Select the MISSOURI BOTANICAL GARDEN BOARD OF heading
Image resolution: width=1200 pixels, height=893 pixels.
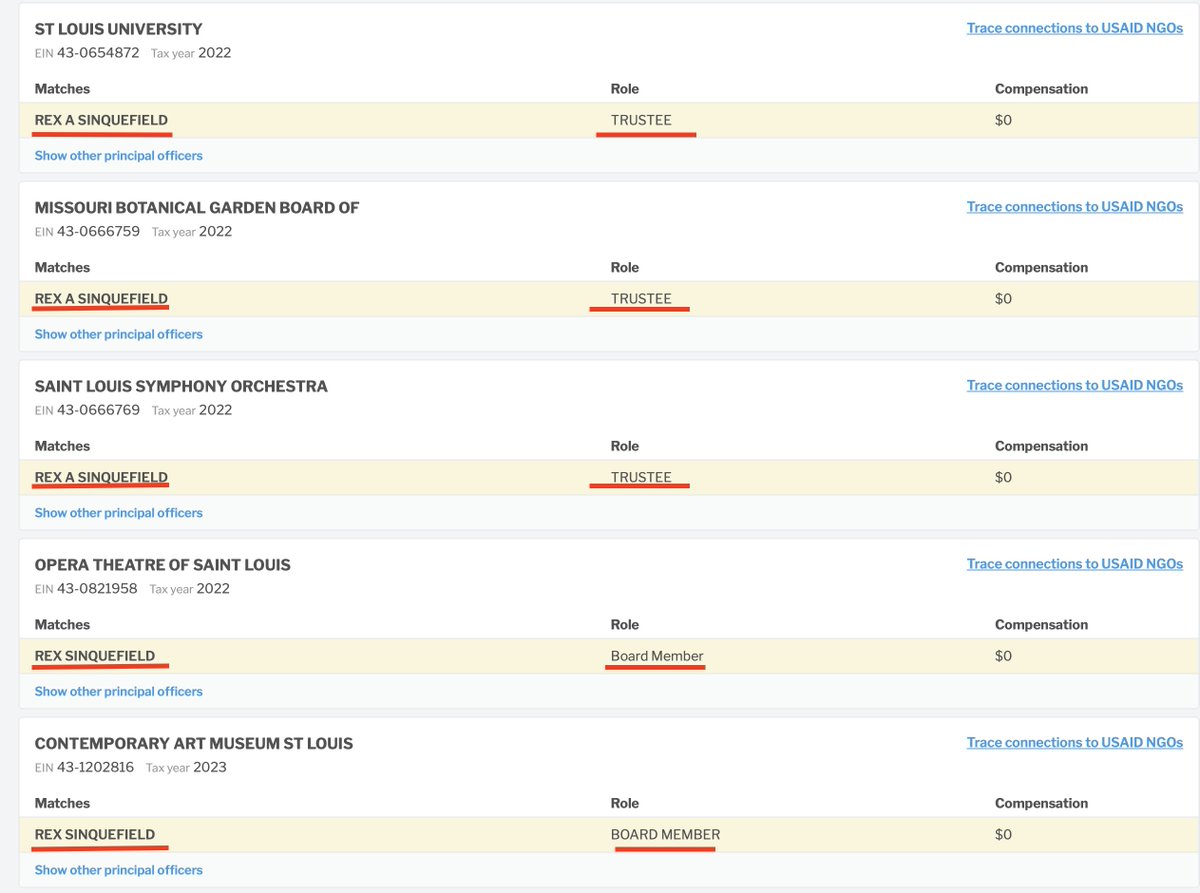[197, 208]
